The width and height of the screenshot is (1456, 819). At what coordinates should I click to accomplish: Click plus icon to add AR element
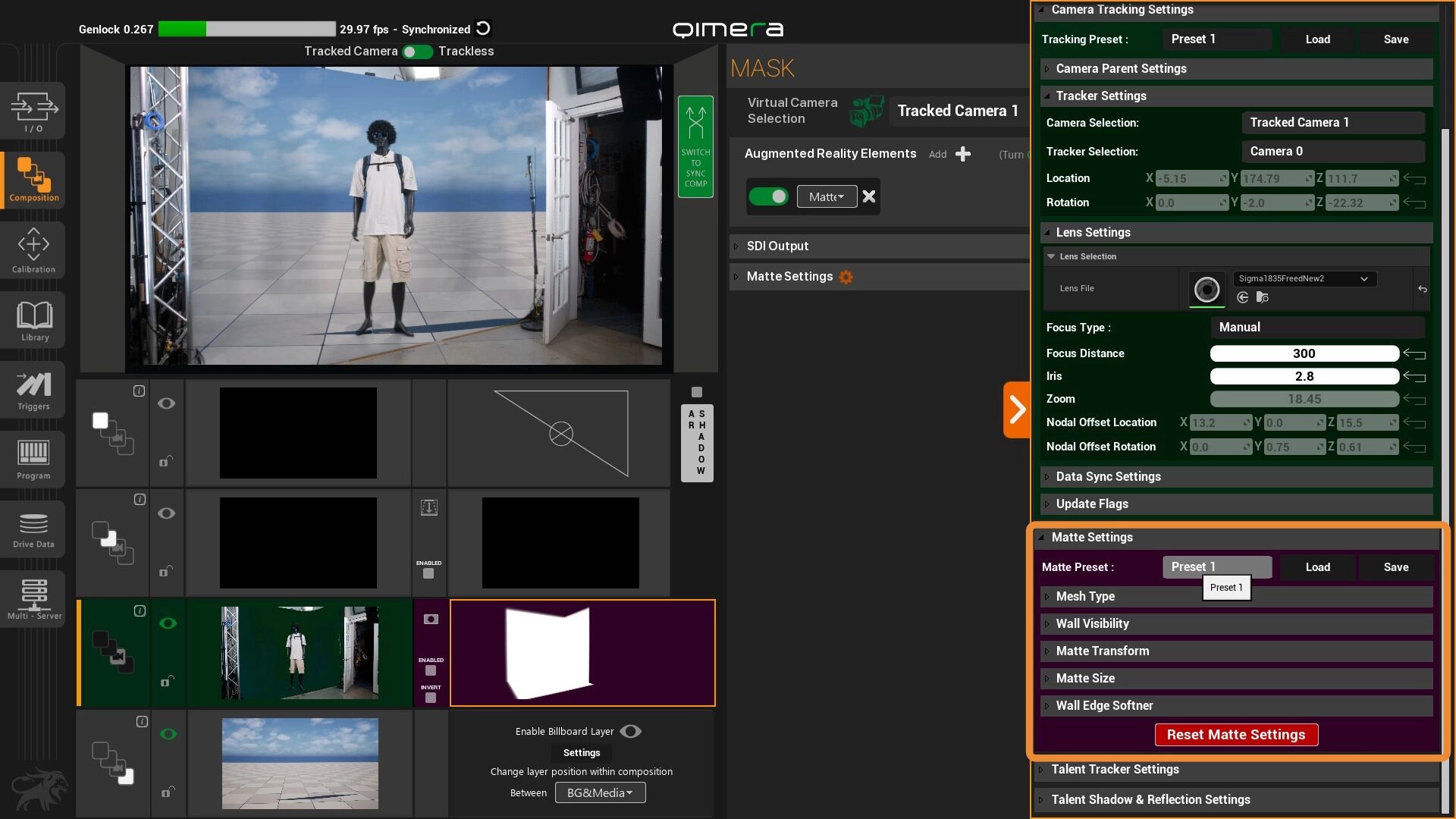point(963,154)
